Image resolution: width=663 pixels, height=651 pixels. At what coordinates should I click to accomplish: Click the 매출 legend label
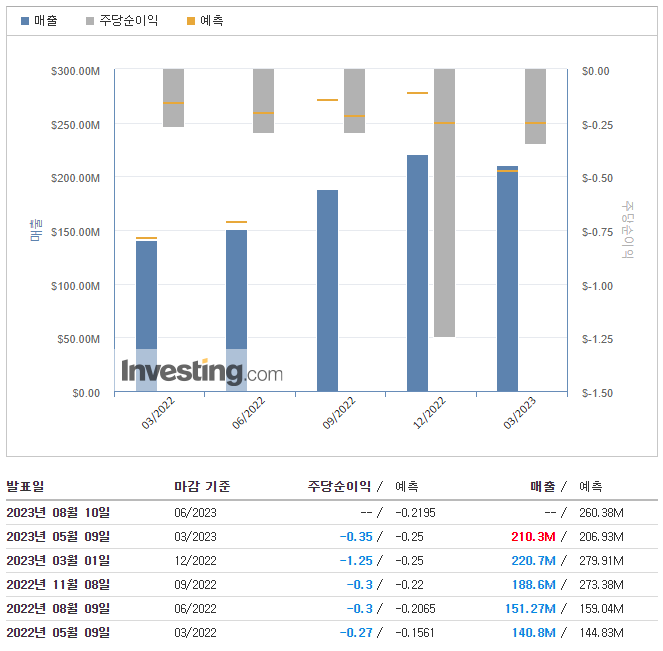coord(46,20)
